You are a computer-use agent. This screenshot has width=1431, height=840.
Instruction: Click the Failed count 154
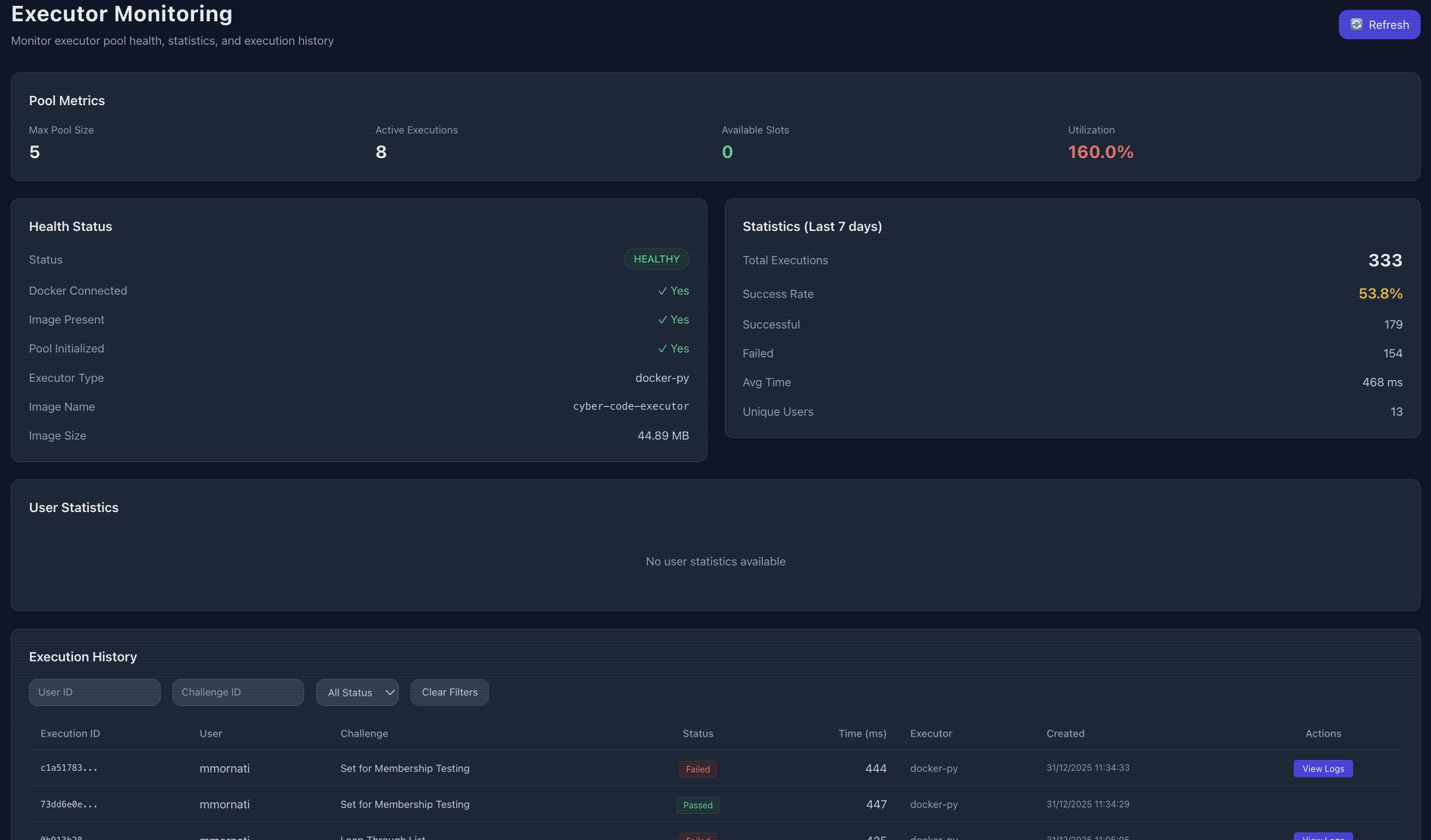click(x=1392, y=353)
